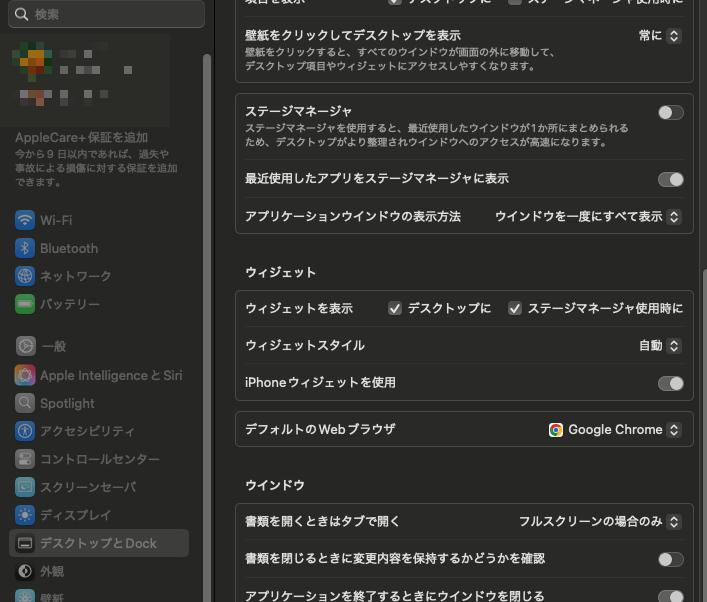Viewport: 707px width, 602px height.
Task: Click the Wi-Fi icon in sidebar
Action: pos(25,220)
